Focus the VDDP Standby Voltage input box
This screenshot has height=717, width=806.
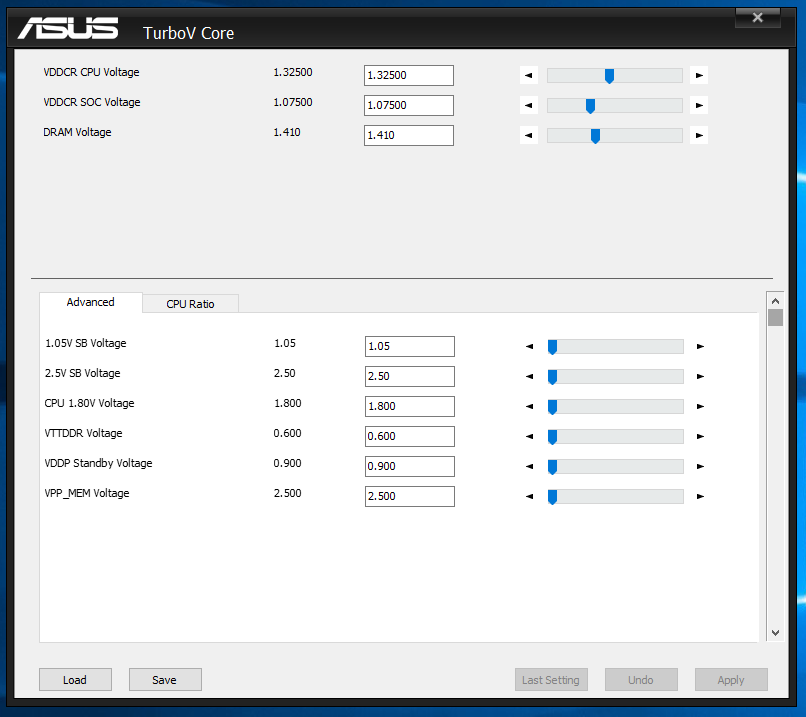(x=410, y=466)
